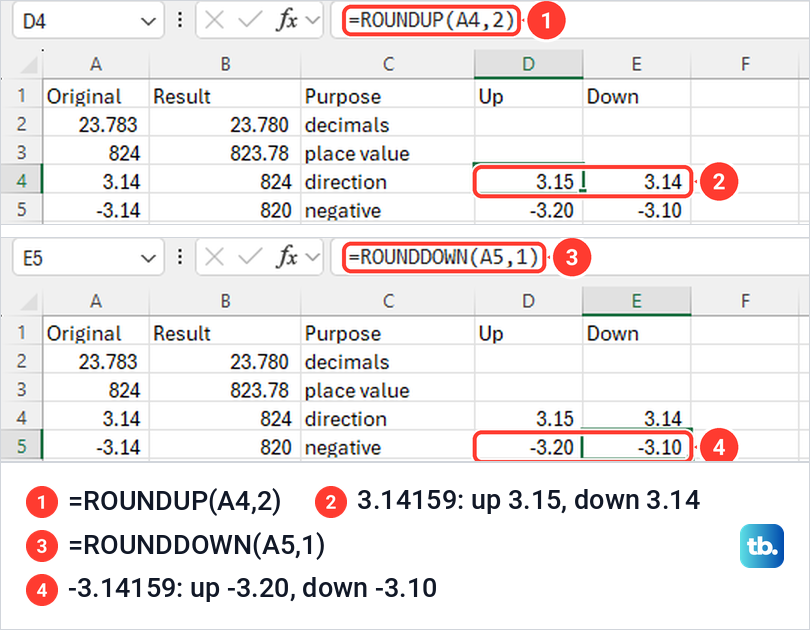This screenshot has width=810, height=630.
Task: Expand the fx dropdown arrow in the D4 formula bar
Action: point(313,21)
